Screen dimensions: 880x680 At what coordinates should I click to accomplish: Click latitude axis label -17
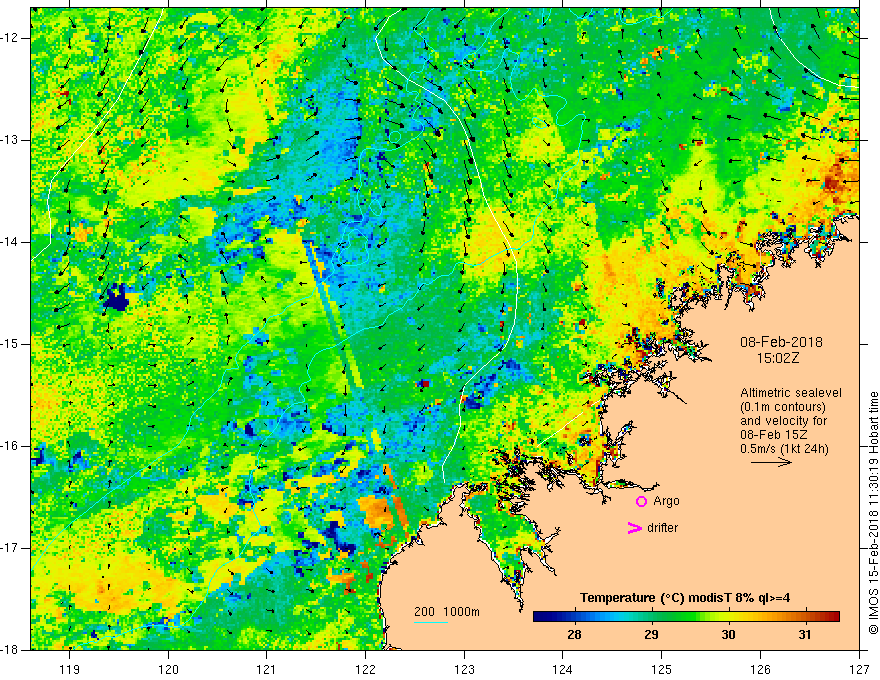[10, 548]
